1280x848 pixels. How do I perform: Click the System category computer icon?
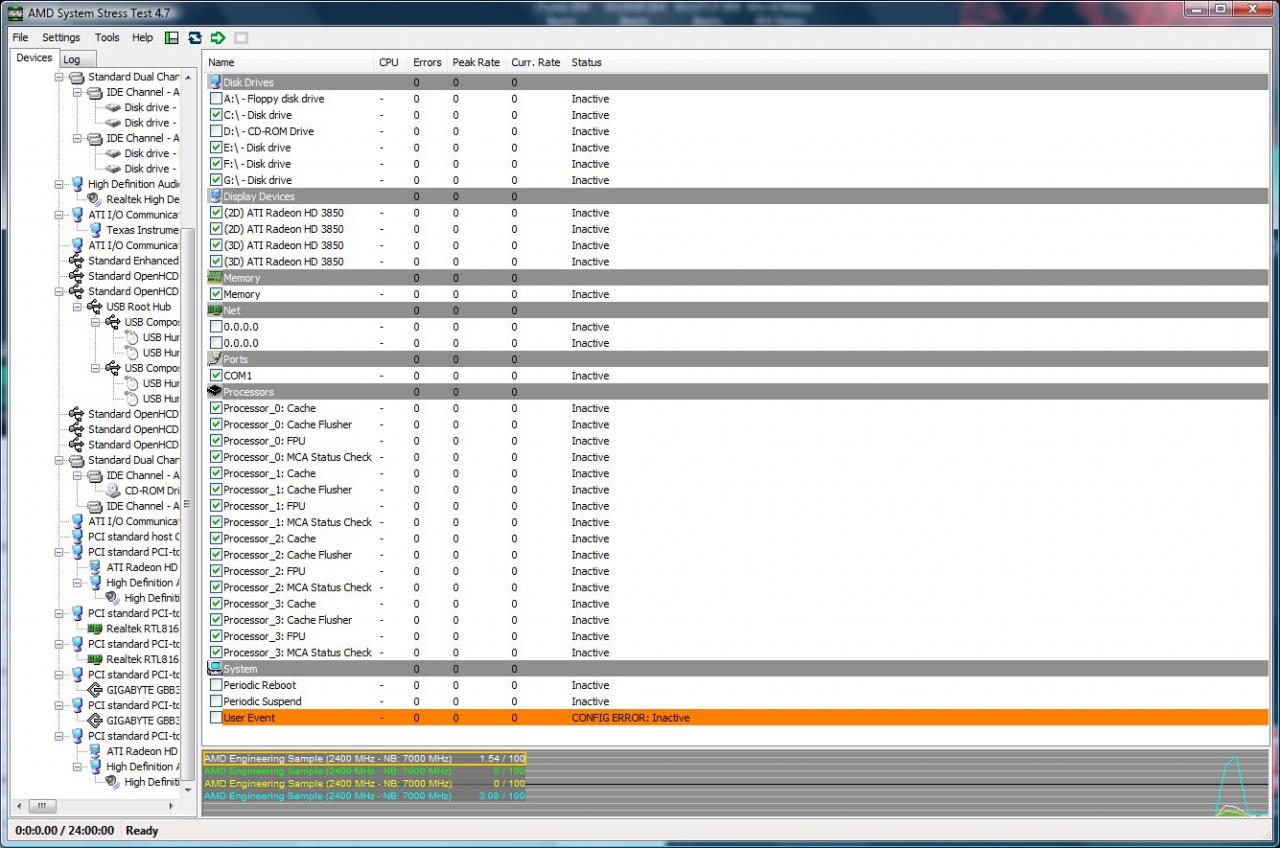point(215,669)
